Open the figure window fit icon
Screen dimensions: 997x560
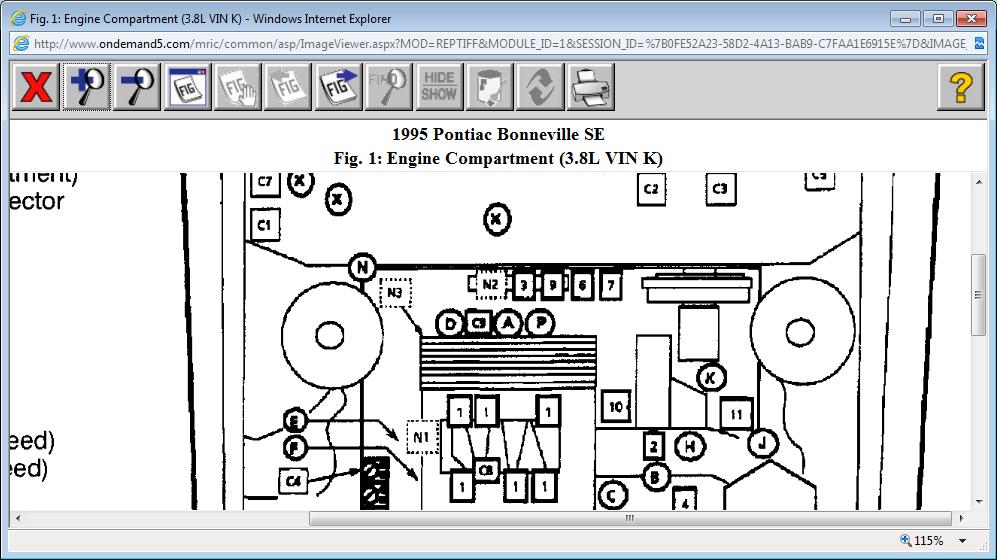click(x=187, y=86)
